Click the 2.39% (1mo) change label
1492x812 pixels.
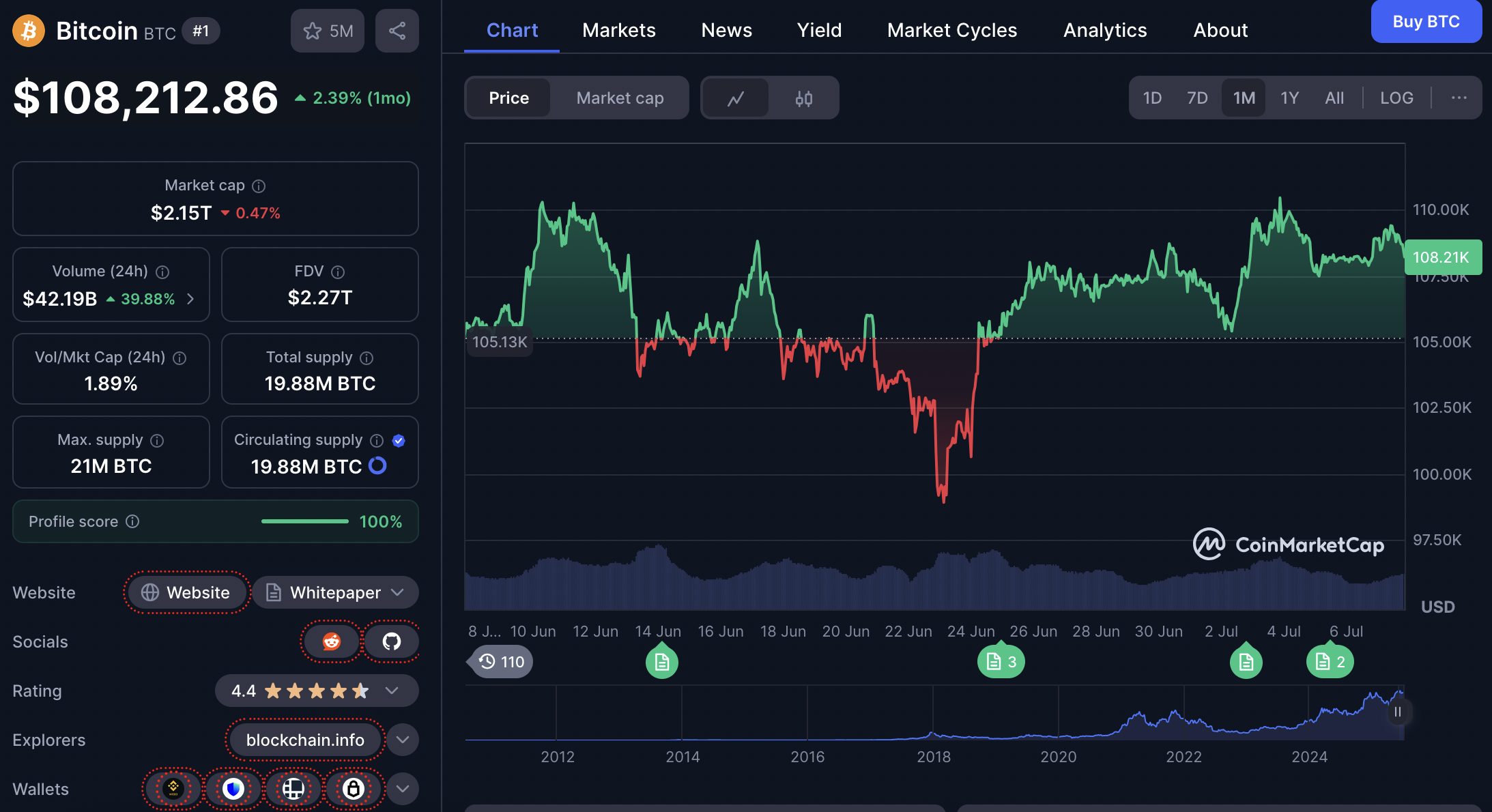353,98
